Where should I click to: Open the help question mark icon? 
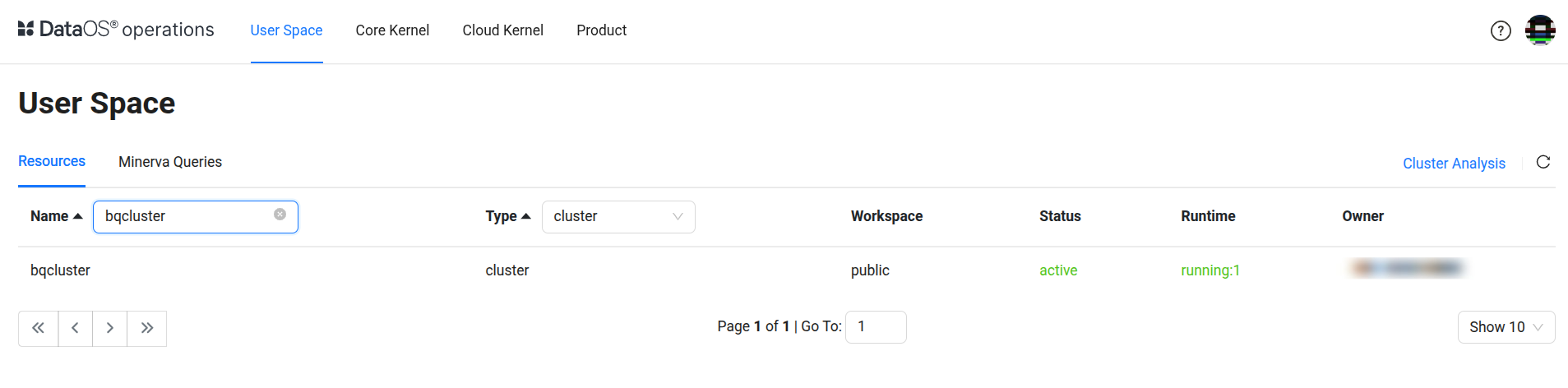coord(1501,30)
